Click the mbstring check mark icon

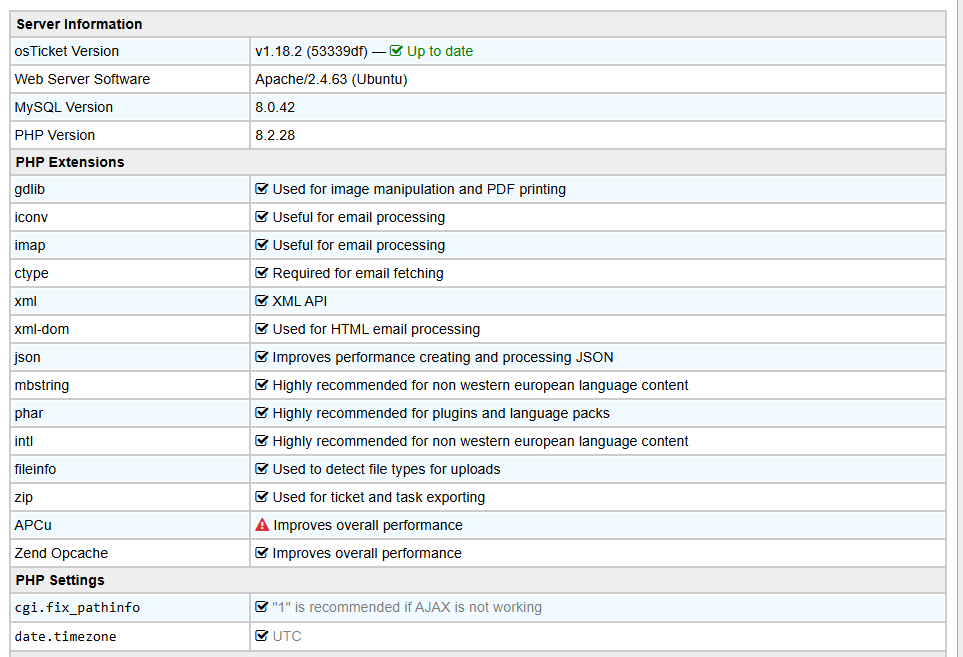(262, 385)
